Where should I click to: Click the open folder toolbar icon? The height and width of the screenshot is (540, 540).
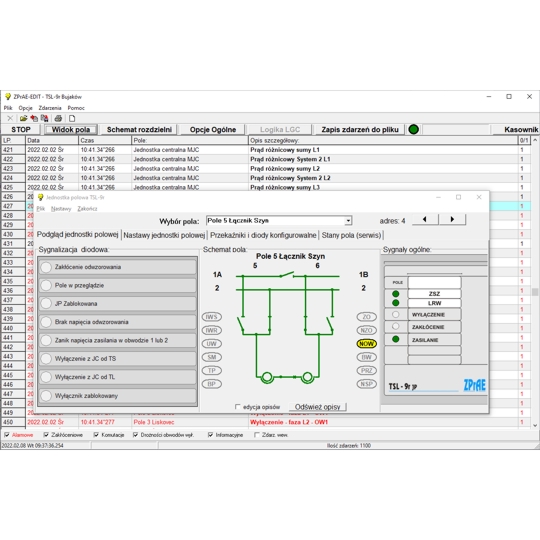coord(23,118)
